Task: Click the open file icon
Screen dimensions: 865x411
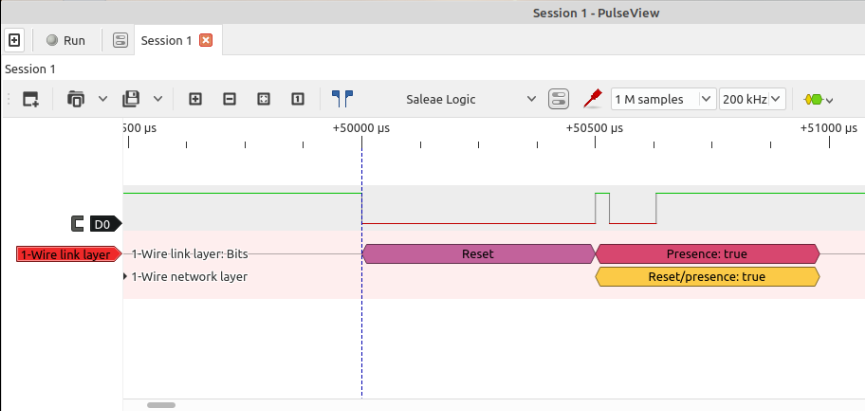Action: coord(77,99)
